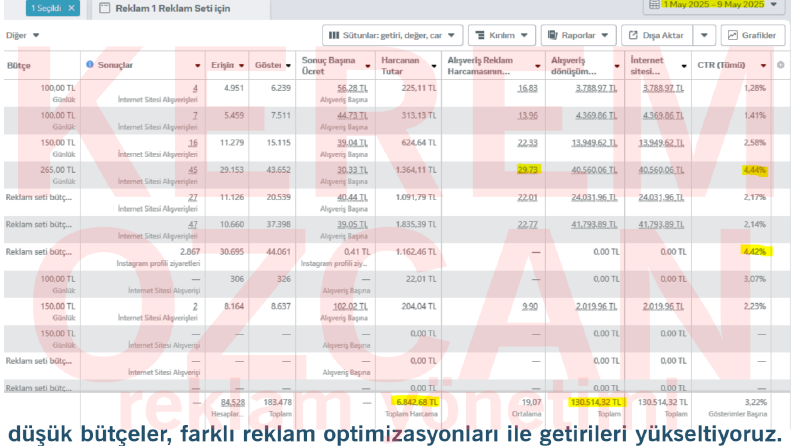Open Alışveriş Reklam Harcamasının column arrow

[538, 66]
